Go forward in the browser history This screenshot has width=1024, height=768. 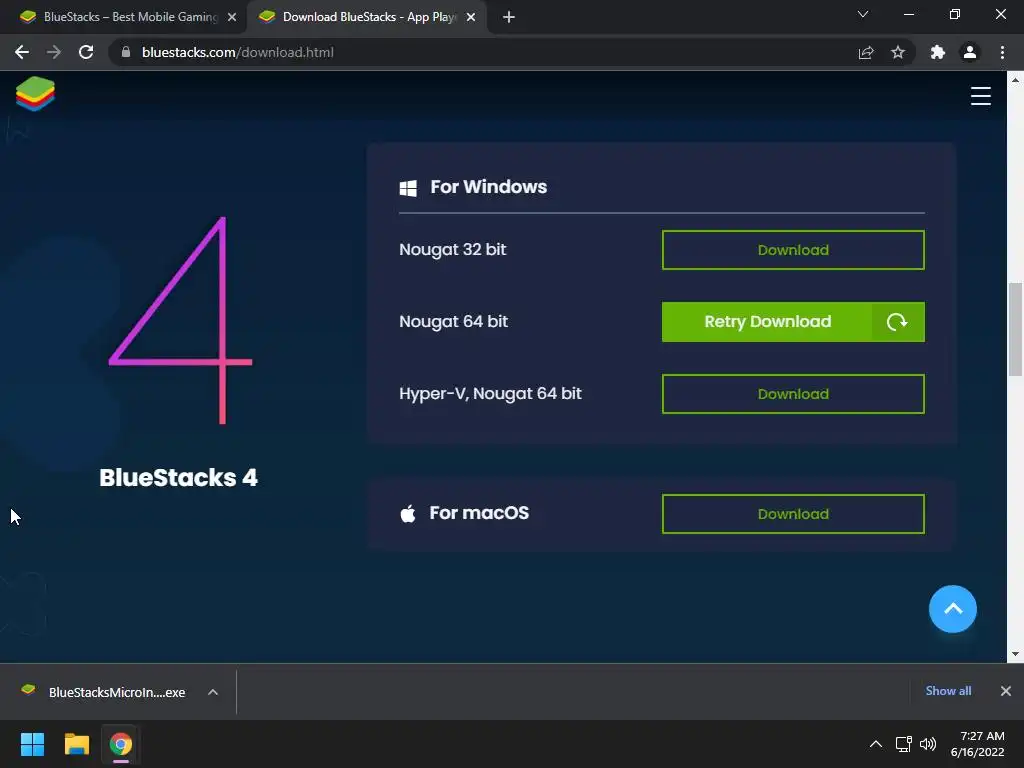(54, 52)
